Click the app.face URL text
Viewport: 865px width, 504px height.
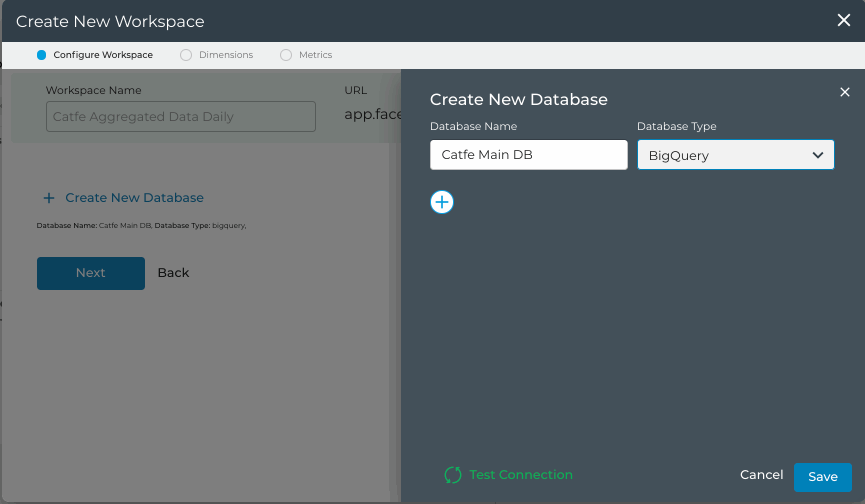click(x=373, y=114)
